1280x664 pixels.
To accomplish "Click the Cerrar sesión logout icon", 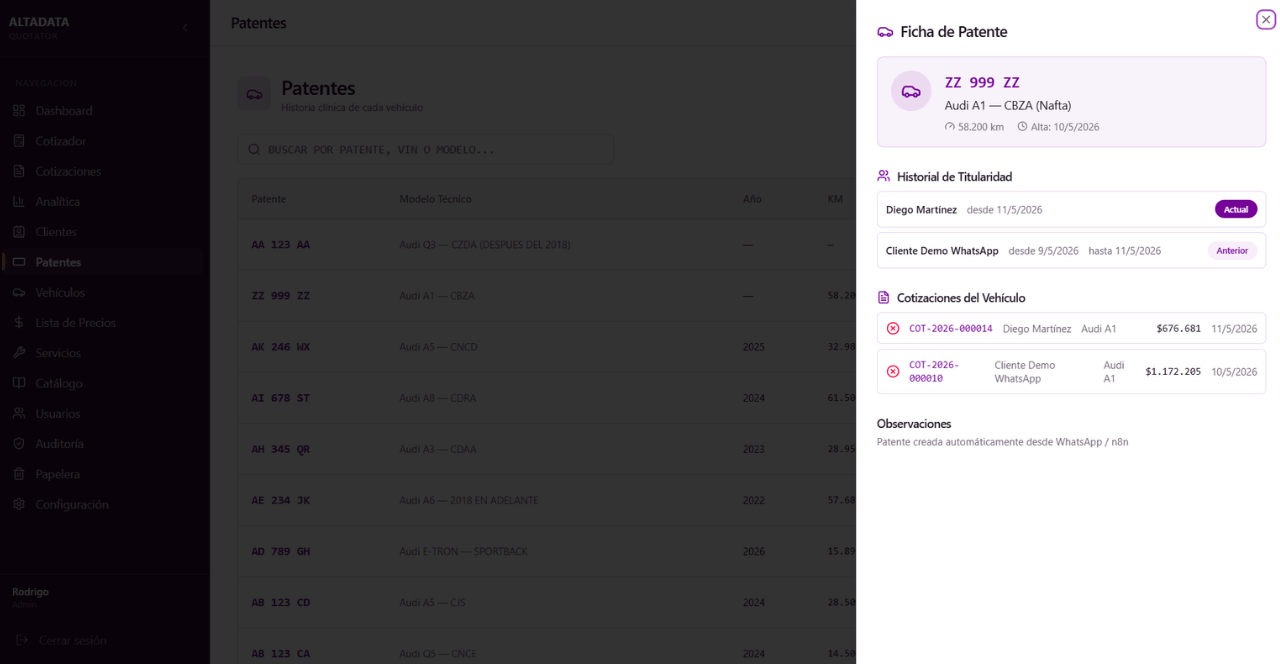I will [x=23, y=640].
